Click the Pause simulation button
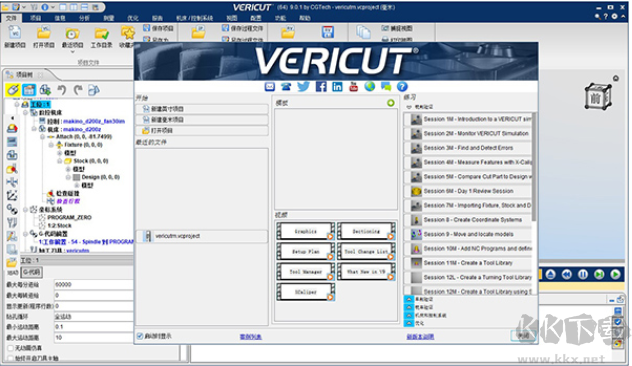632x366 pixels. [x=583, y=274]
